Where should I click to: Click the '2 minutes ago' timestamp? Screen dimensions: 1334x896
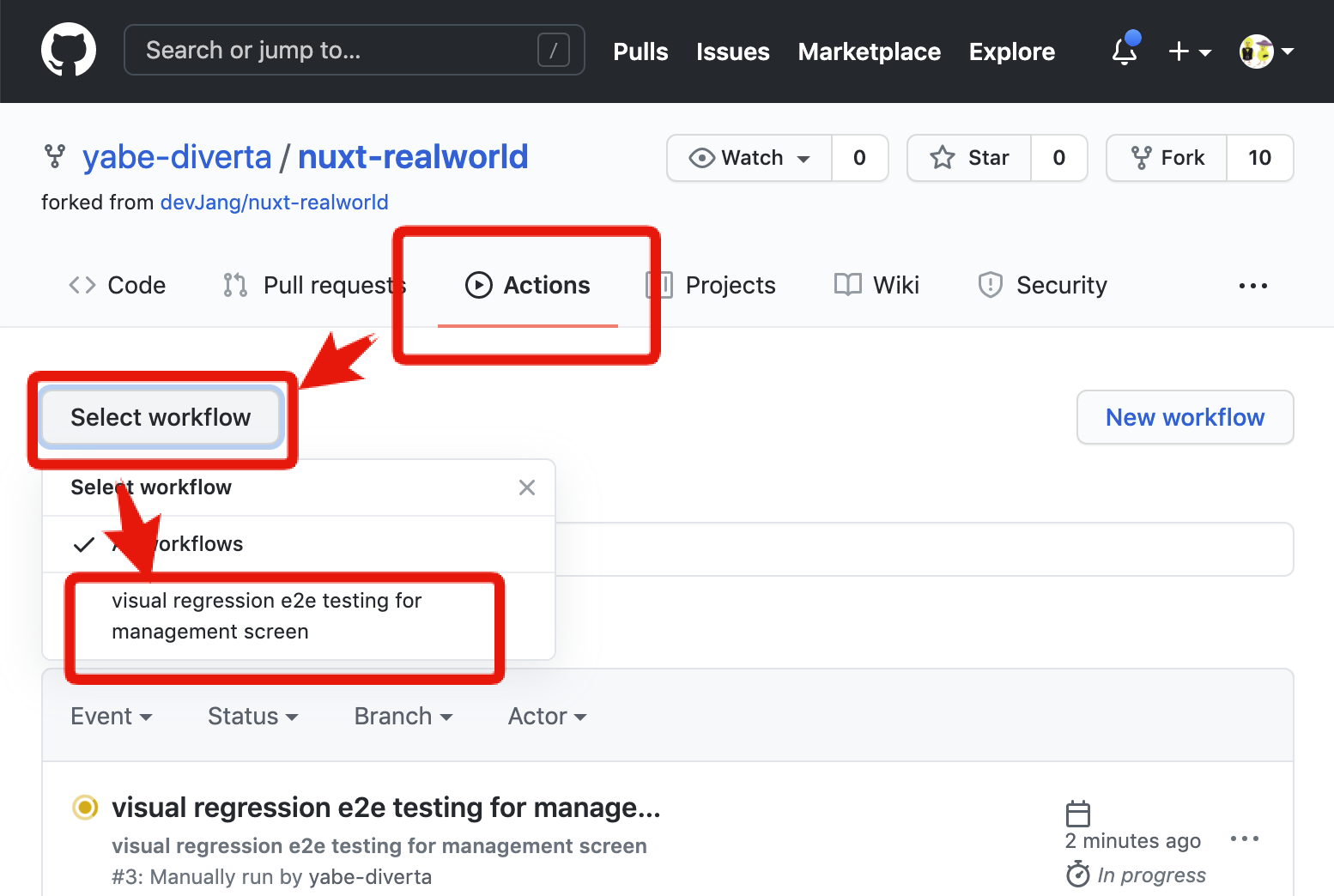1132,841
